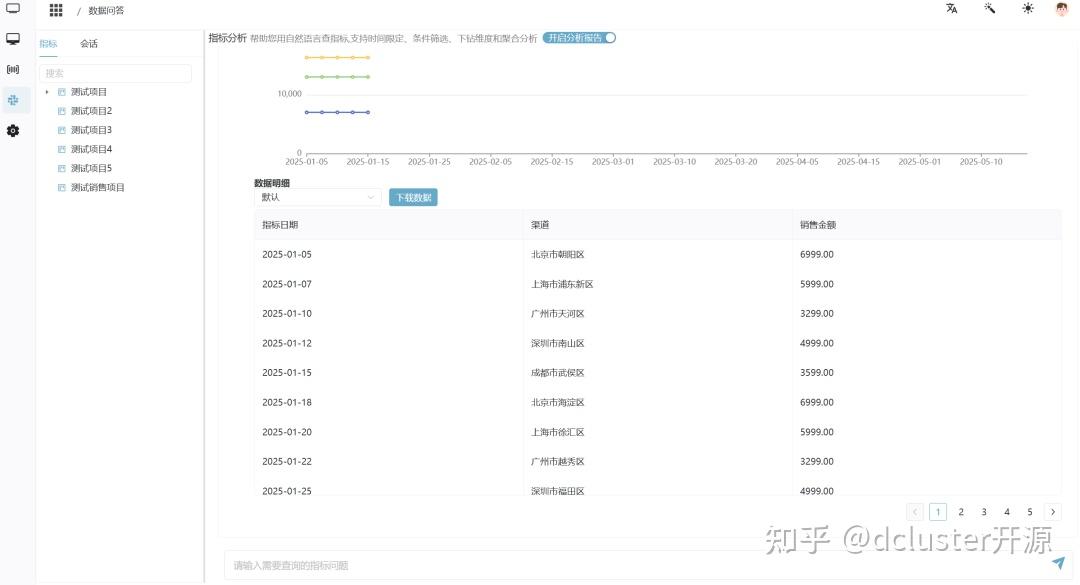Click the send arrow in question box

(1057, 564)
